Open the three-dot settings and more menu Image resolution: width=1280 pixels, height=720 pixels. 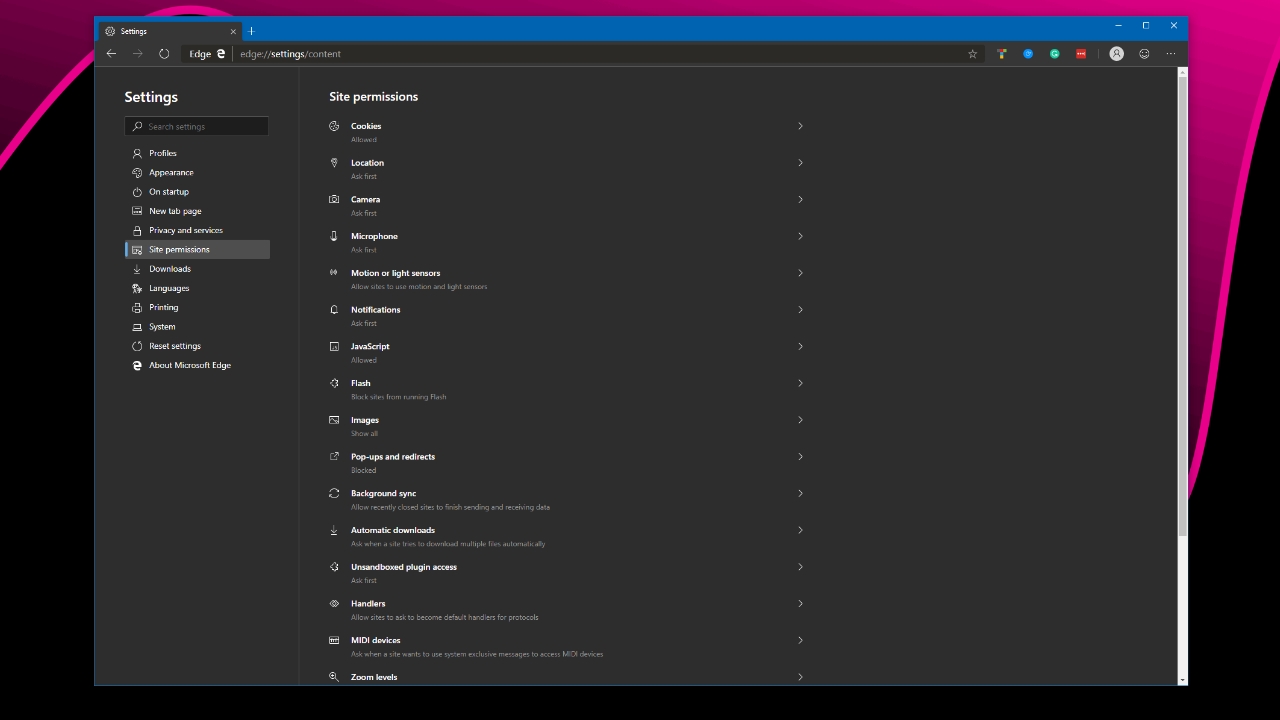[1171, 54]
